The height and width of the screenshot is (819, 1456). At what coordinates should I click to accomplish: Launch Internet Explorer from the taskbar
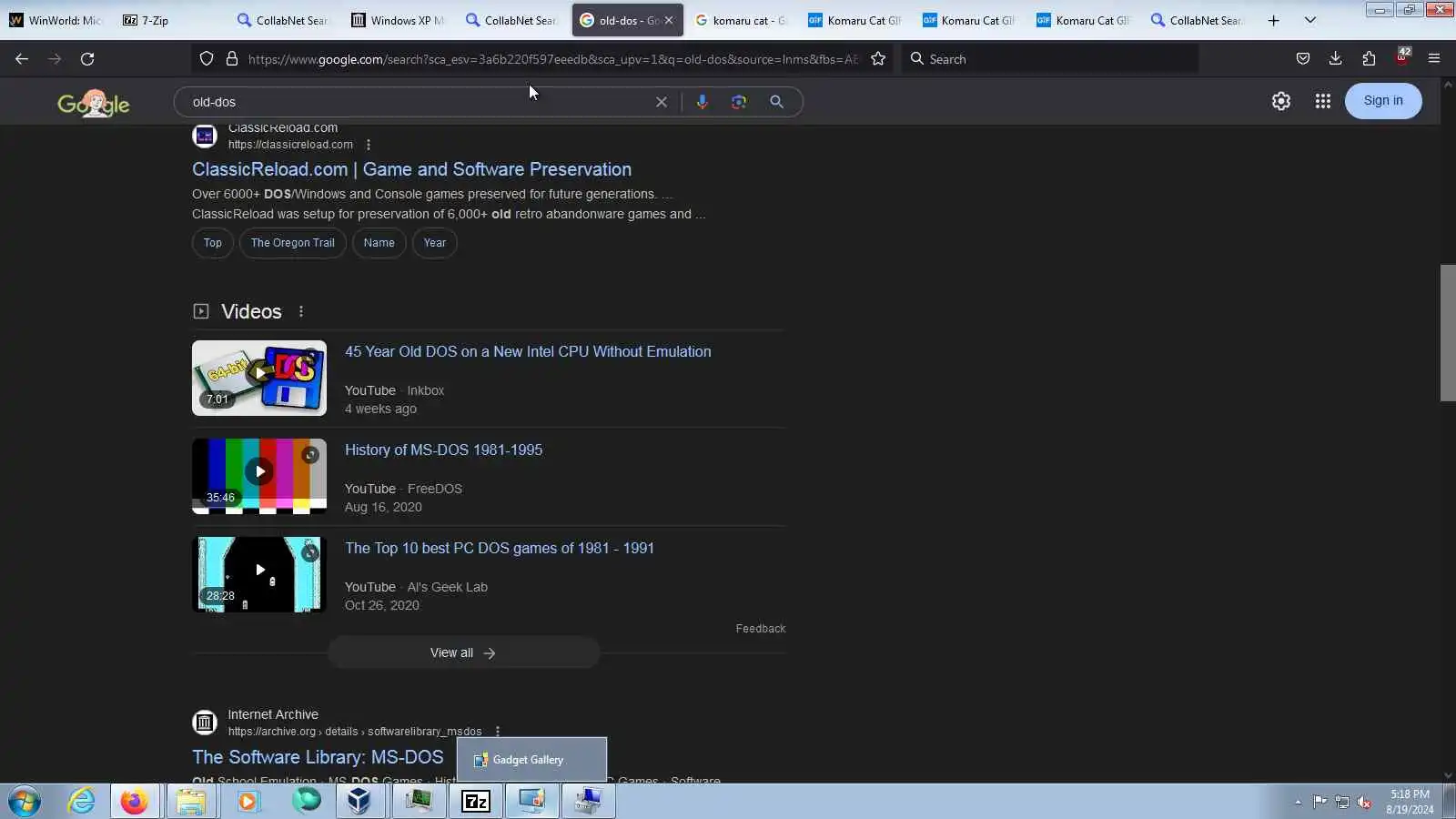point(81,802)
